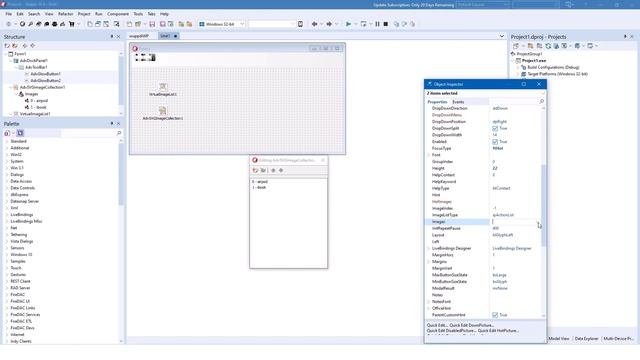Click second arrow icon in collection editor toolbar
The height and width of the screenshot is (360, 640).
(281, 170)
